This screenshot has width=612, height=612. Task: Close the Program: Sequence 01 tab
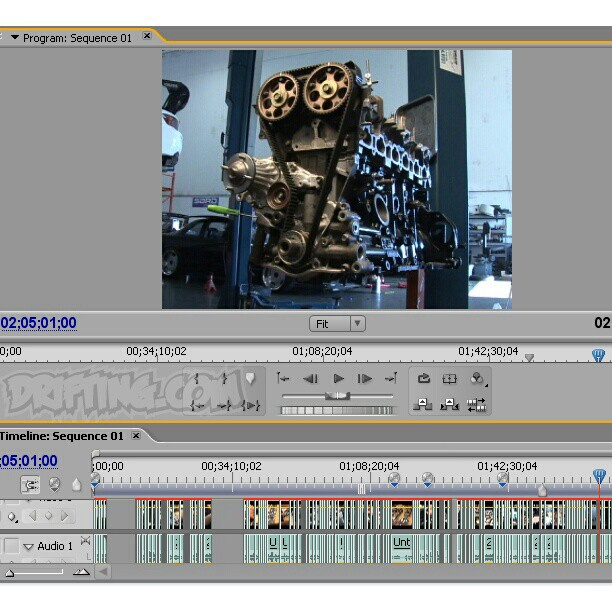click(x=147, y=37)
